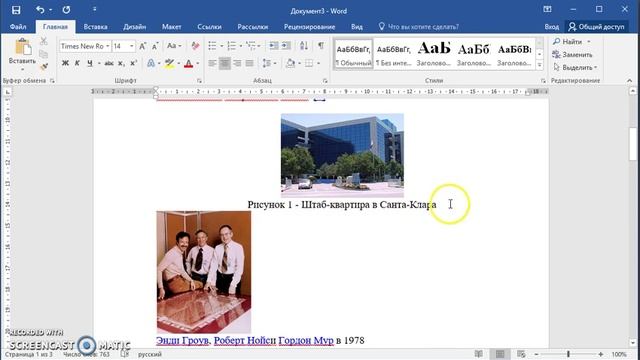Switch to Ссылки tab
The width and height of the screenshot is (640, 360).
pyautogui.click(x=209, y=27)
